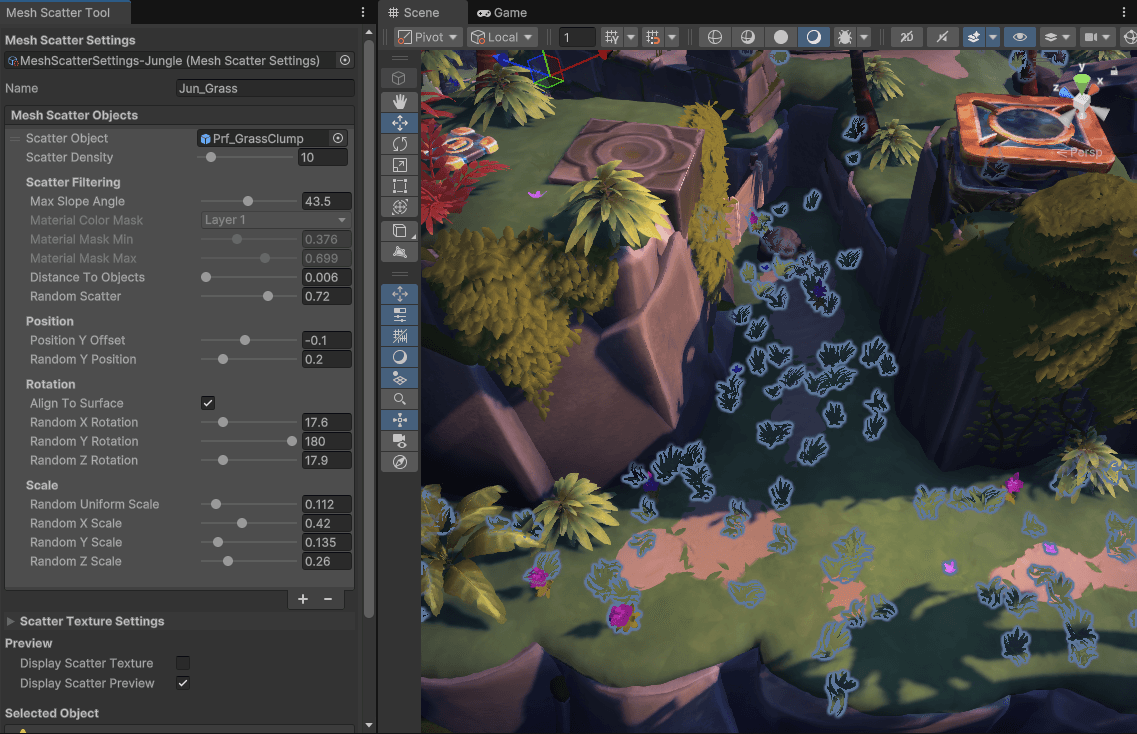This screenshot has height=734, width=1137.
Task: Click the scene orientation gizmo cube
Action: coord(1082,105)
